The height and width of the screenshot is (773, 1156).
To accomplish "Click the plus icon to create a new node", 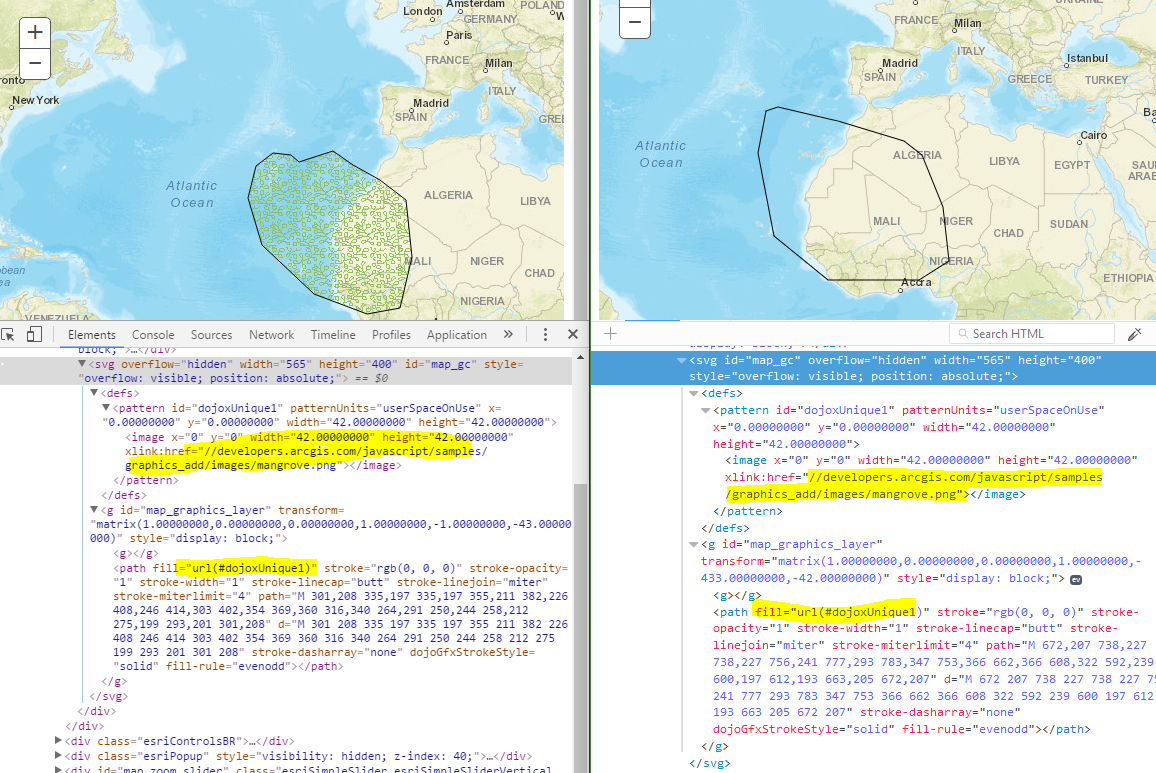I will pos(610,333).
